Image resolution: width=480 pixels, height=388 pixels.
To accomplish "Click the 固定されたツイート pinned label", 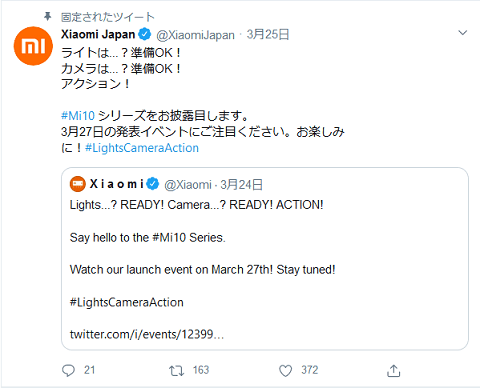I will (x=108, y=17).
